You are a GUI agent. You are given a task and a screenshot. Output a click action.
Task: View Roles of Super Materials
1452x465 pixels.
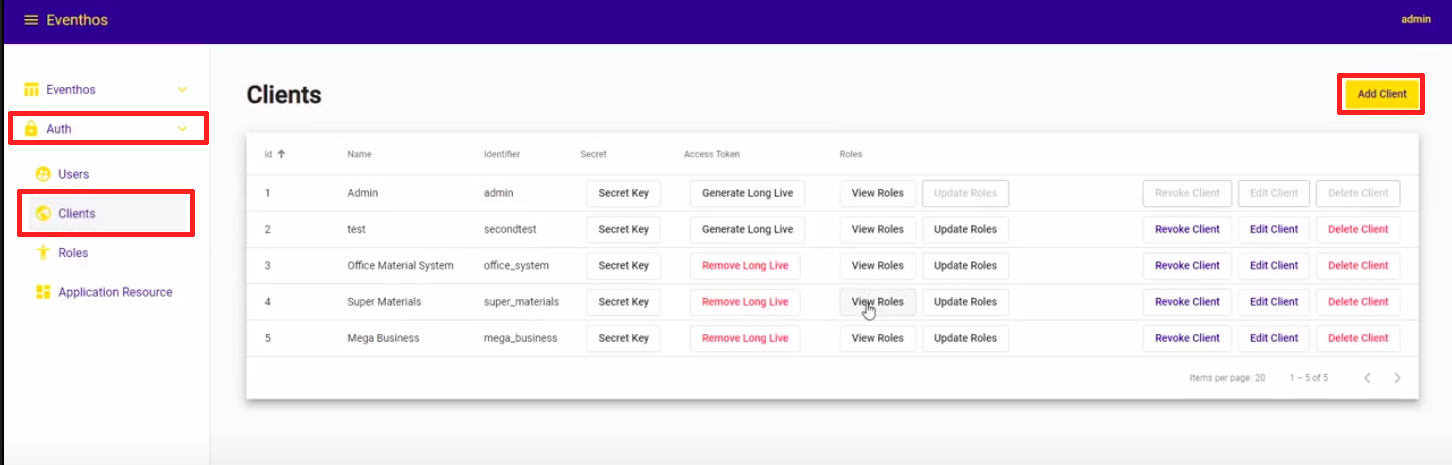click(x=877, y=301)
